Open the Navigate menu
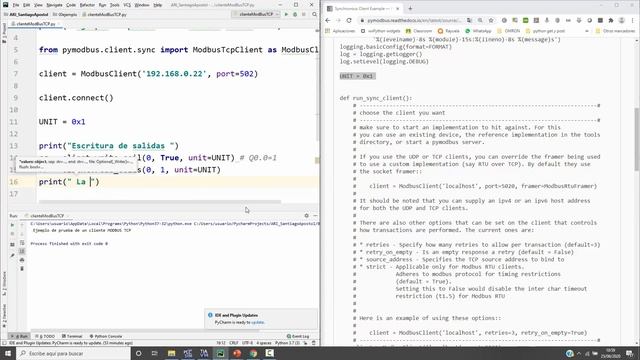The width and height of the screenshot is (640, 360). click(54, 5)
